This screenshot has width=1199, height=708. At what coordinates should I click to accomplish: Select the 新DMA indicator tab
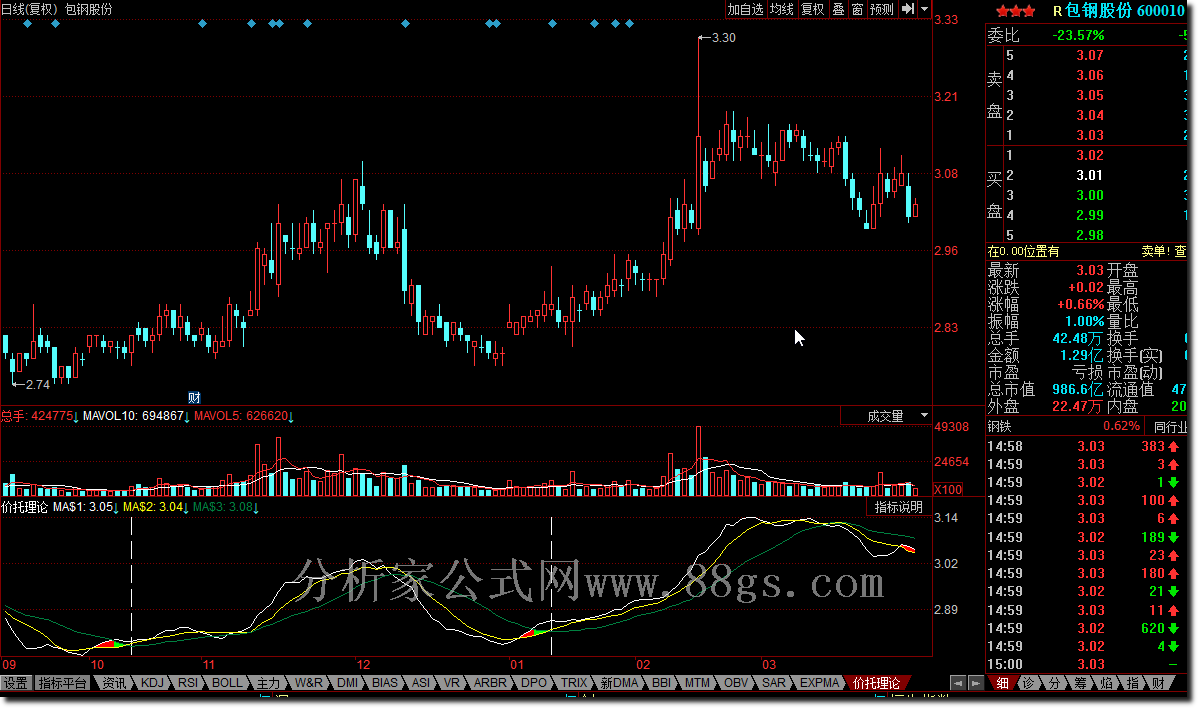tap(619, 683)
